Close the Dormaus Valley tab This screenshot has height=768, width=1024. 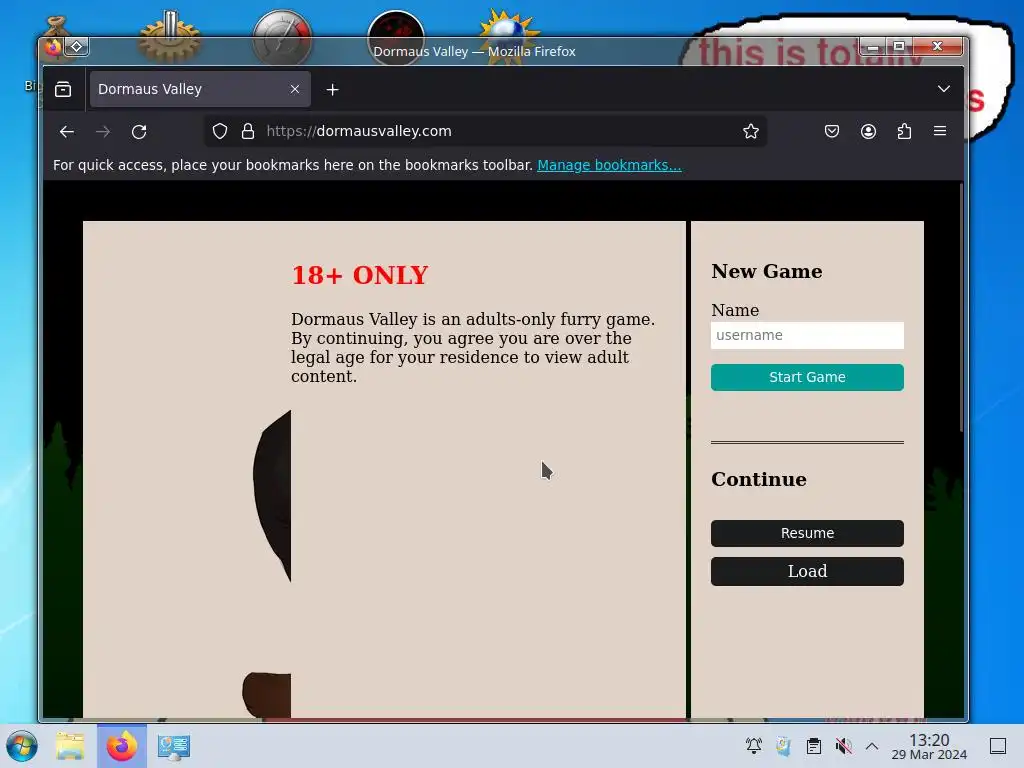(x=295, y=89)
